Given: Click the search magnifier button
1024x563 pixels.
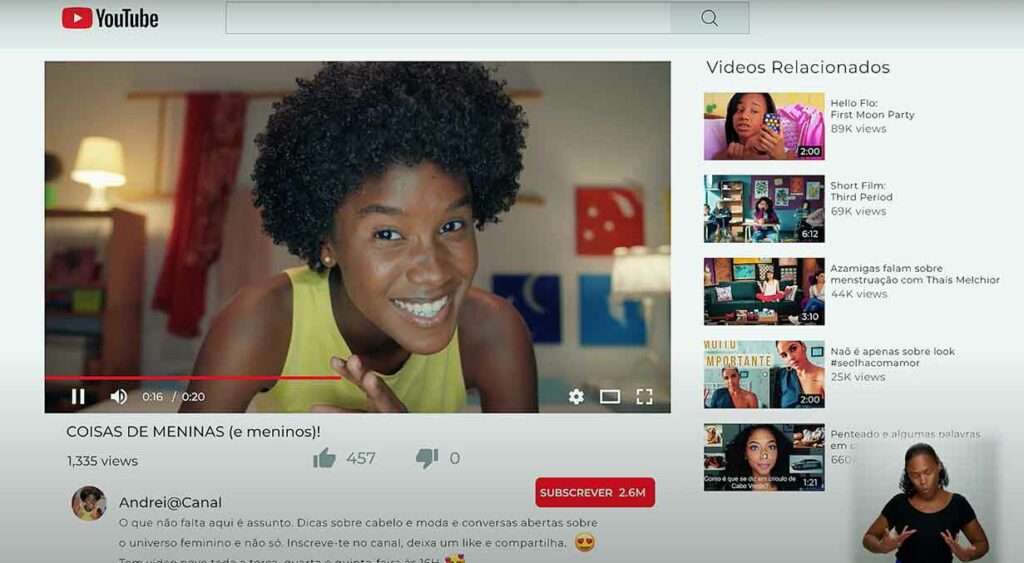Looking at the screenshot, I should pyautogui.click(x=709, y=18).
